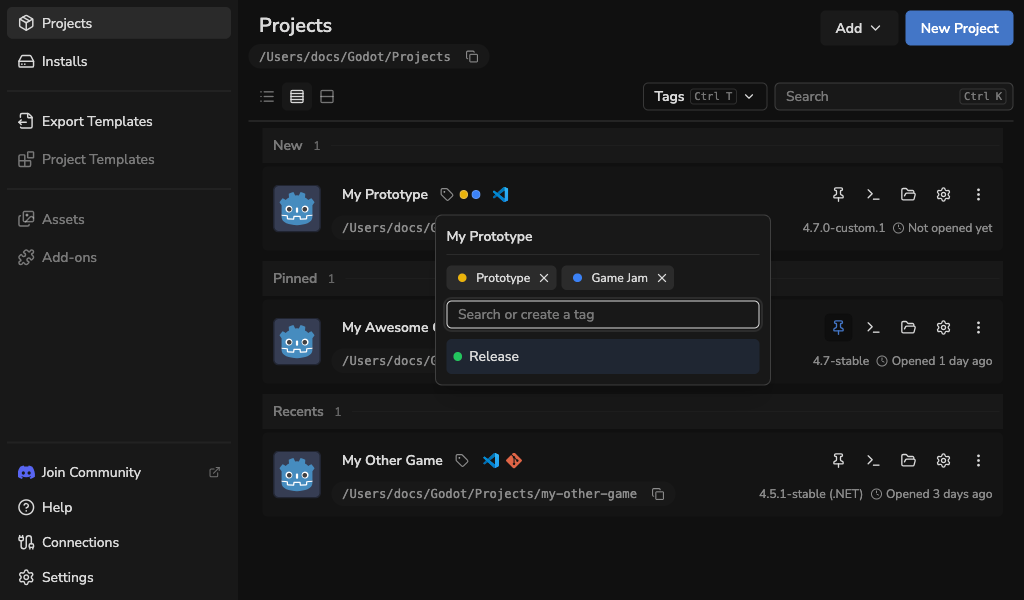The image size is (1024, 600).
Task: Click the green Release color dot
Action: tap(458, 356)
